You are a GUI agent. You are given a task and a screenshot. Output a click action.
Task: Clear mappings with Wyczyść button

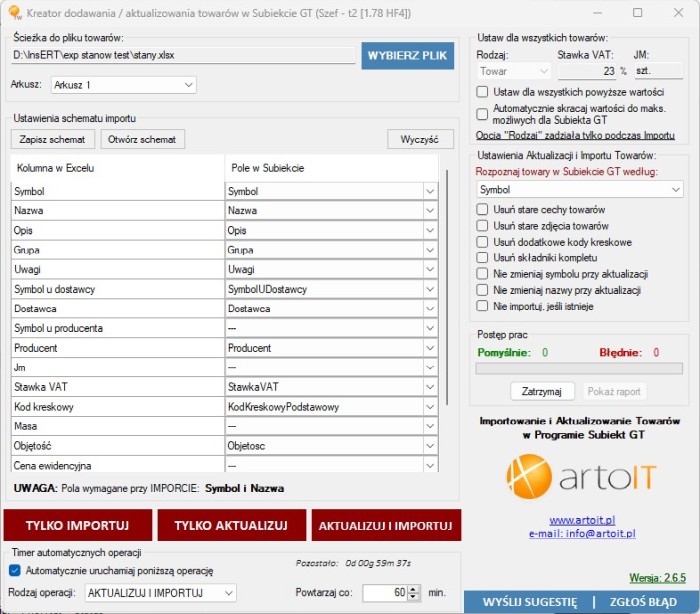pos(420,140)
